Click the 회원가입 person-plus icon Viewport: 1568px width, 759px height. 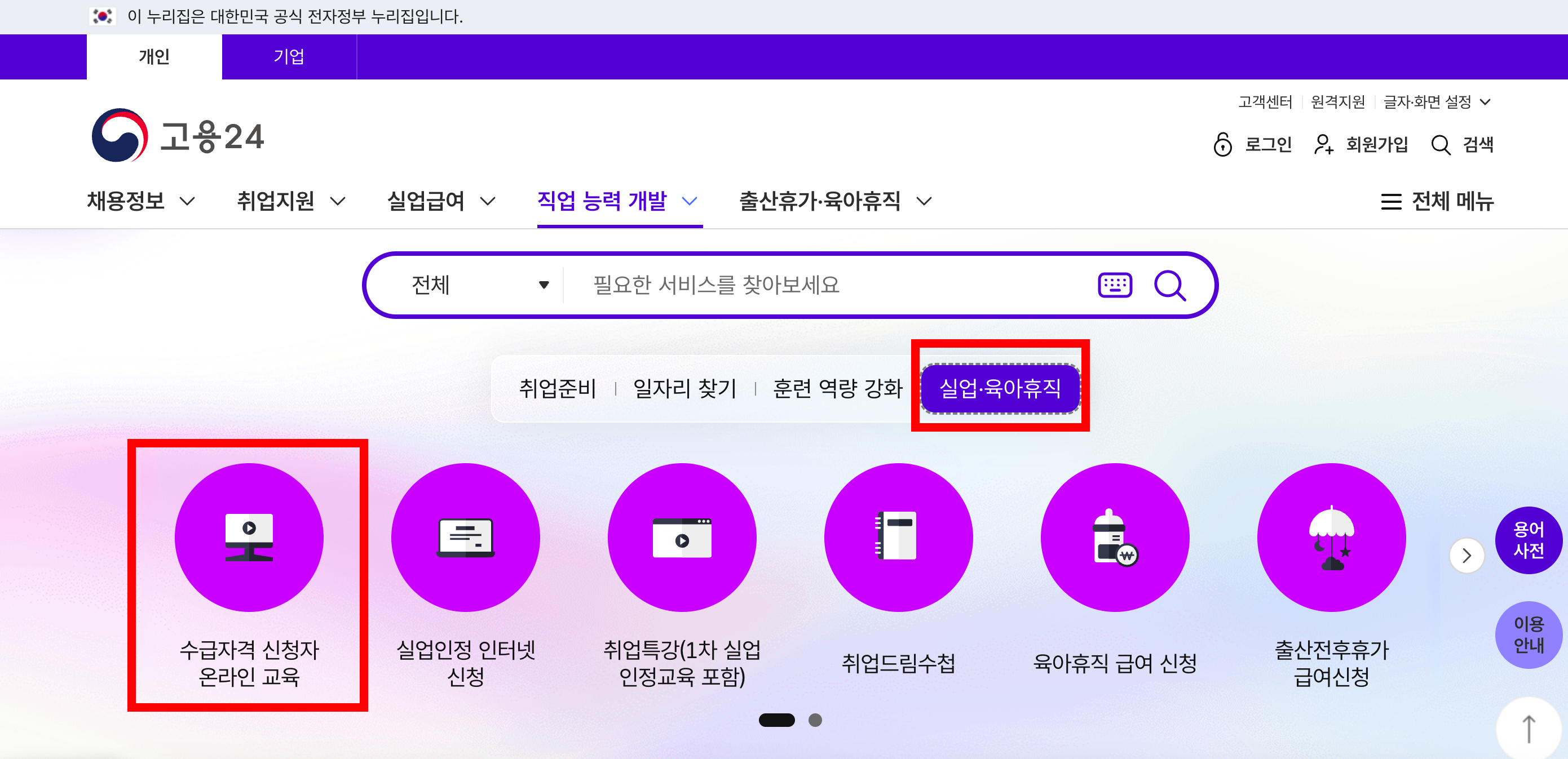click(x=1324, y=145)
